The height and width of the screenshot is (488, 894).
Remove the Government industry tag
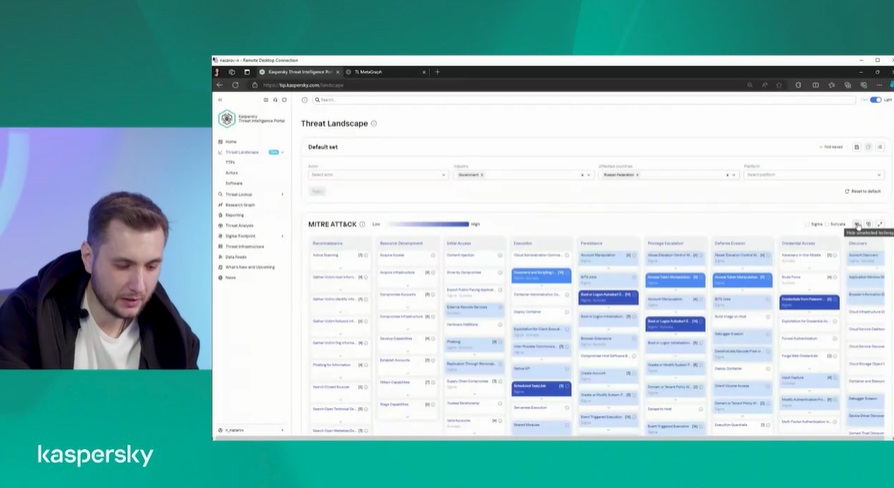click(482, 175)
